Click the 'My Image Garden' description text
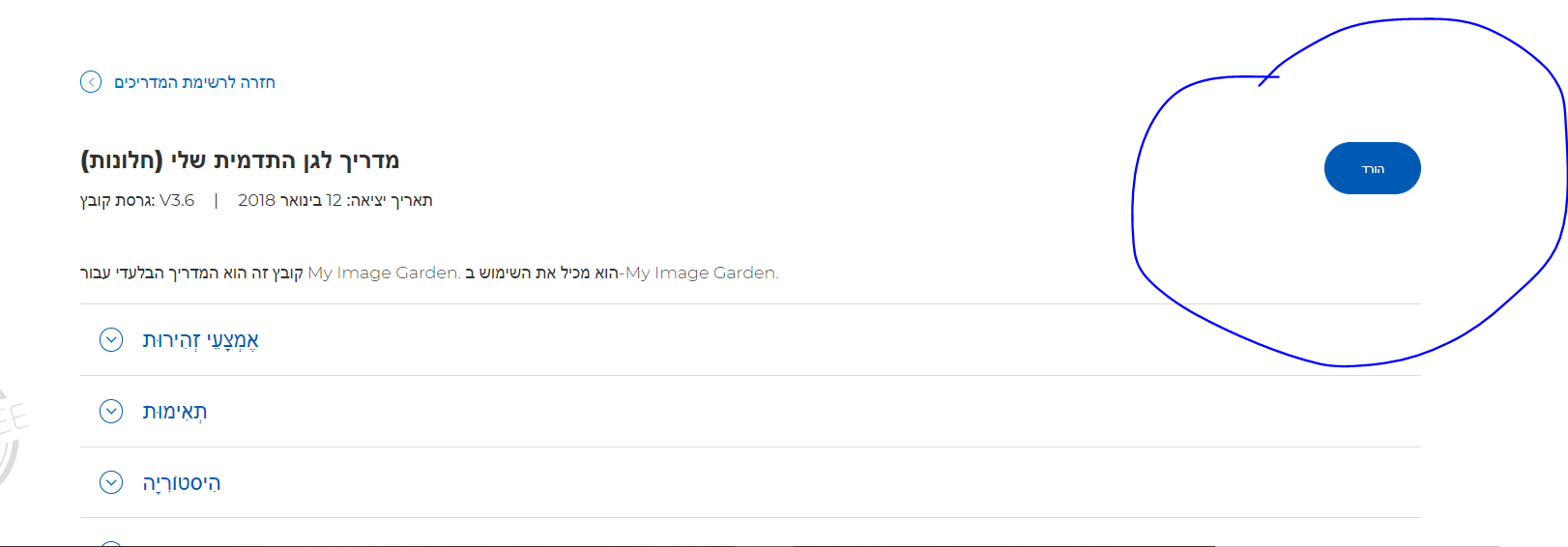The image size is (1568, 547). pyautogui.click(x=383, y=273)
